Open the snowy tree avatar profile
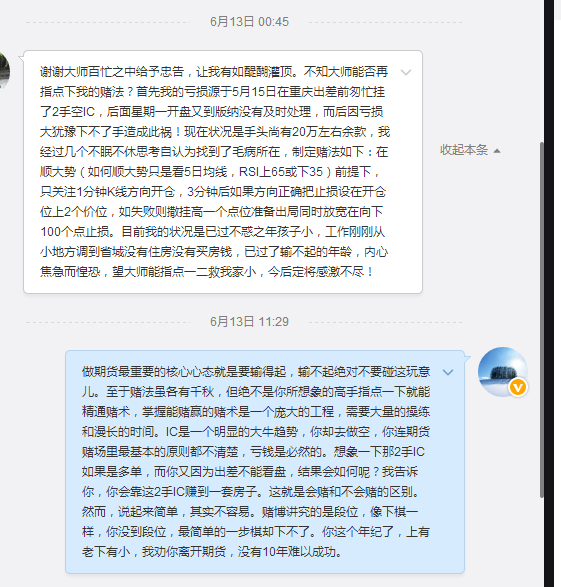561x587 pixels. coord(503,372)
